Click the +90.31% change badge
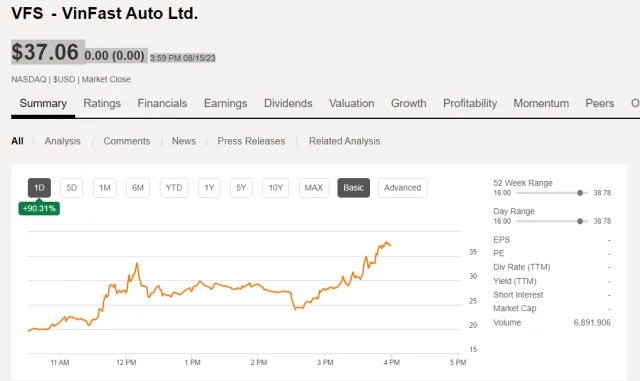Viewport: 640px width, 381px height. tap(39, 208)
